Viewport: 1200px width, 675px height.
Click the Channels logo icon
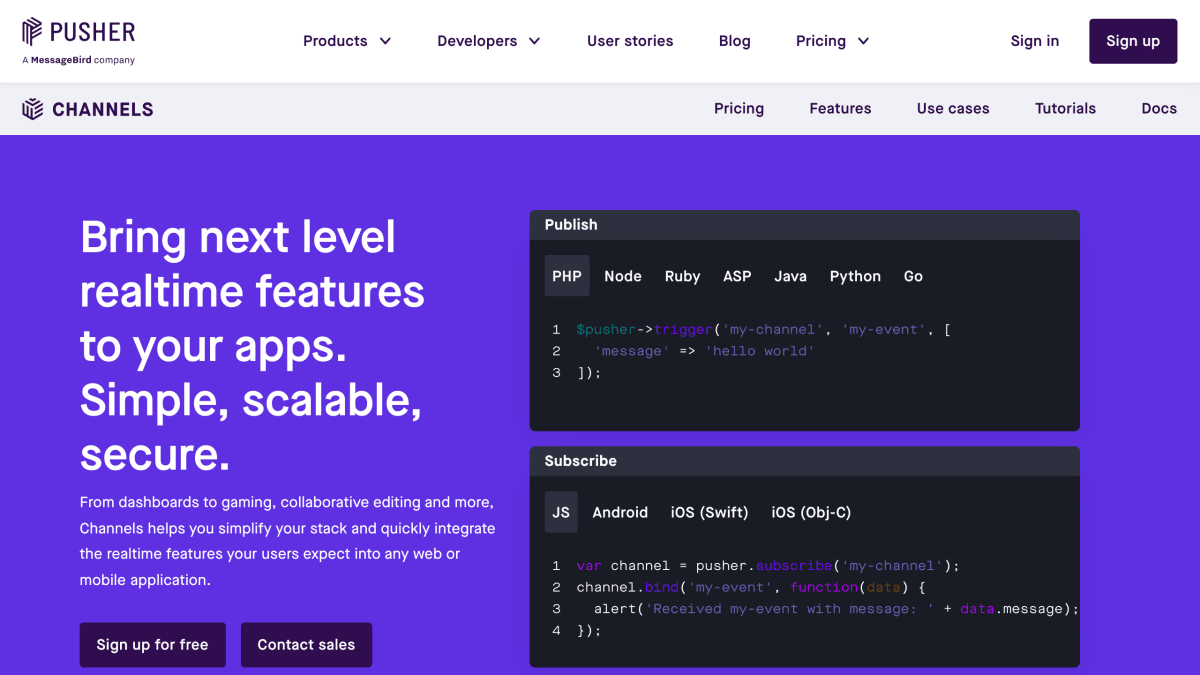point(33,109)
